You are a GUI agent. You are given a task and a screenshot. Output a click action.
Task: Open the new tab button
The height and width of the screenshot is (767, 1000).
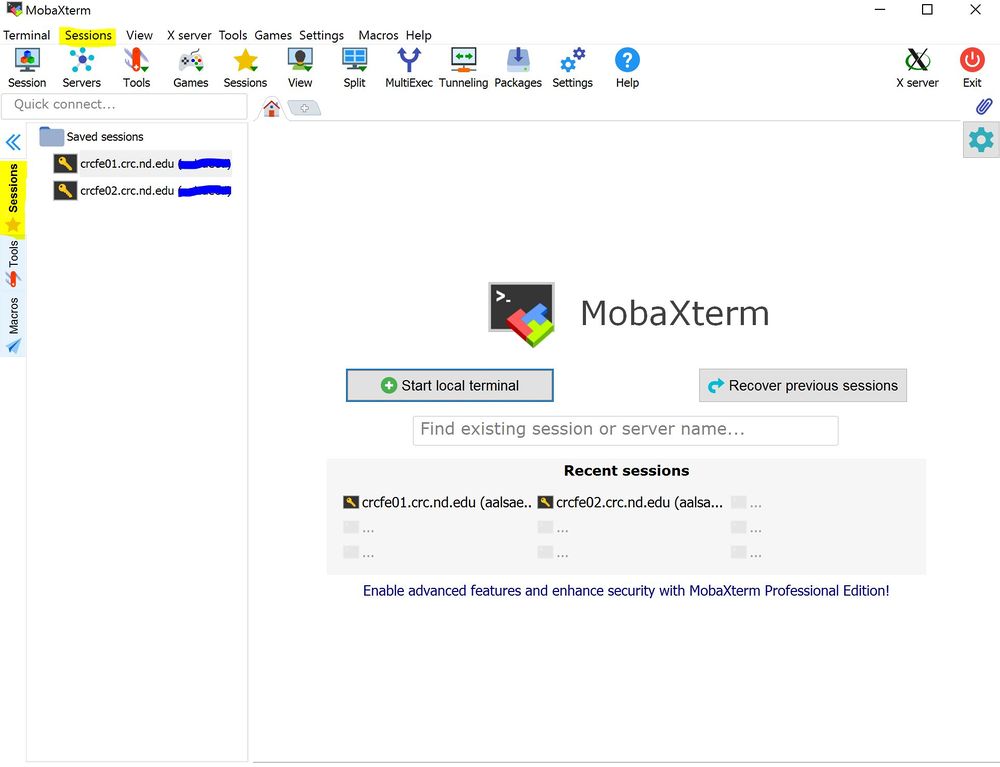[x=304, y=108]
